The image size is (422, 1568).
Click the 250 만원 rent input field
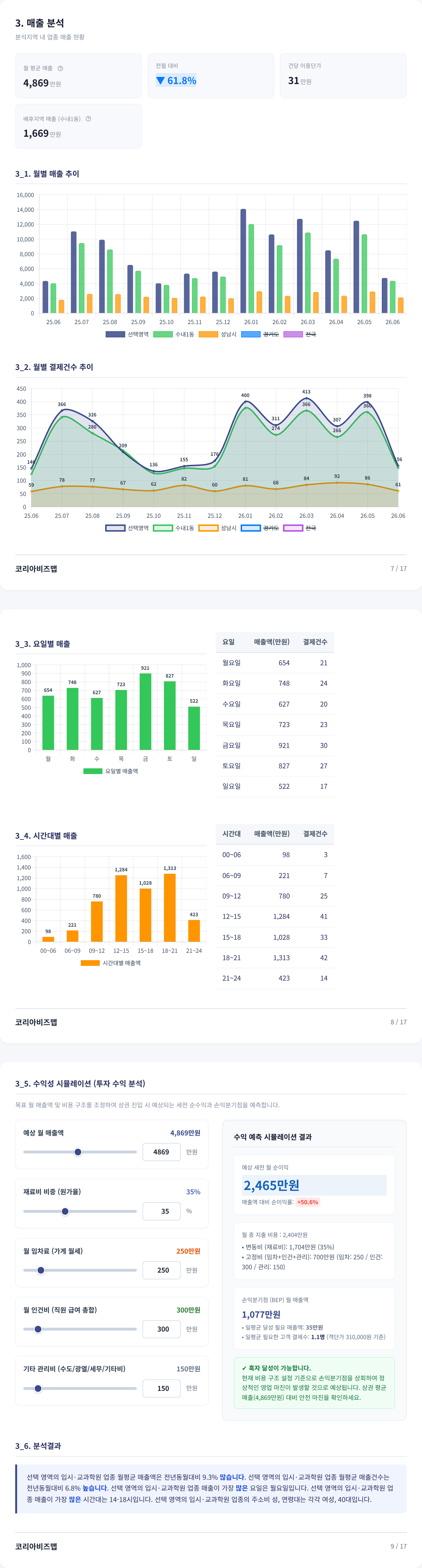point(161,1270)
